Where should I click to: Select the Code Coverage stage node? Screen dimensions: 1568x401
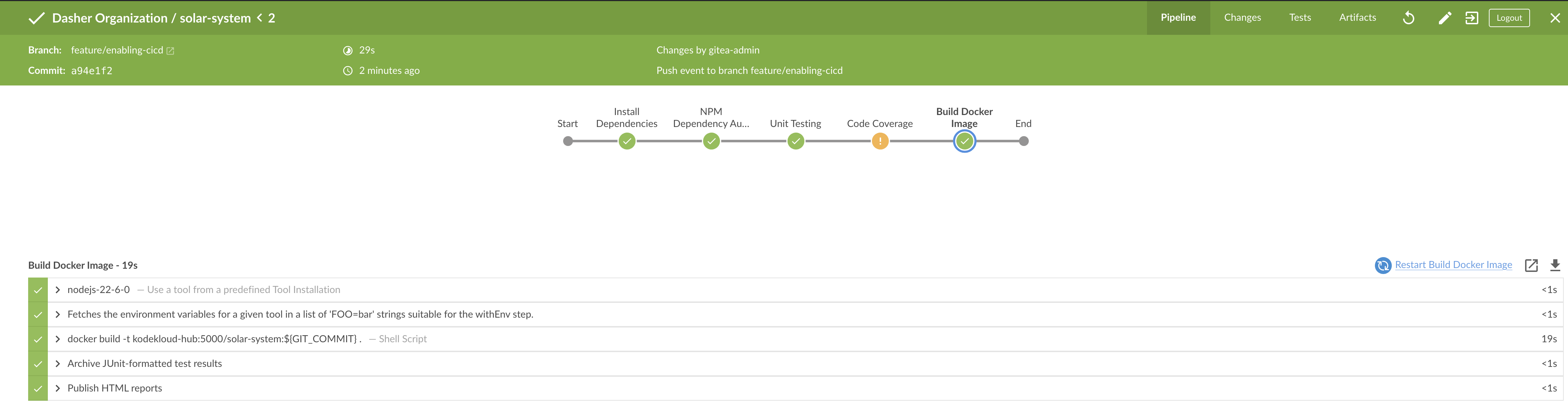(880, 141)
